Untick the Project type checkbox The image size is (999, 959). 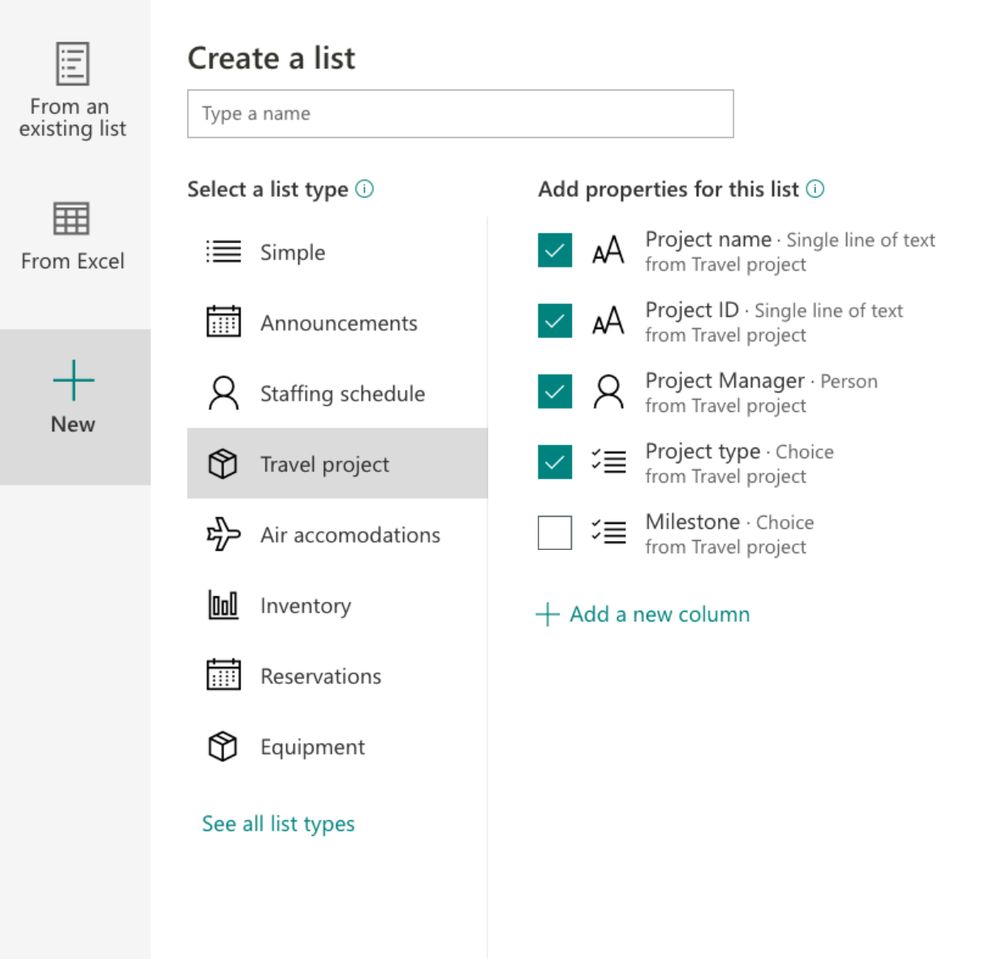[554, 462]
